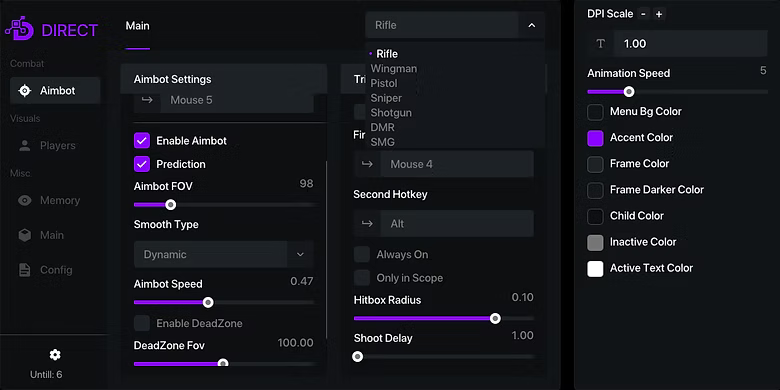Switch to the Main tab

(137, 26)
